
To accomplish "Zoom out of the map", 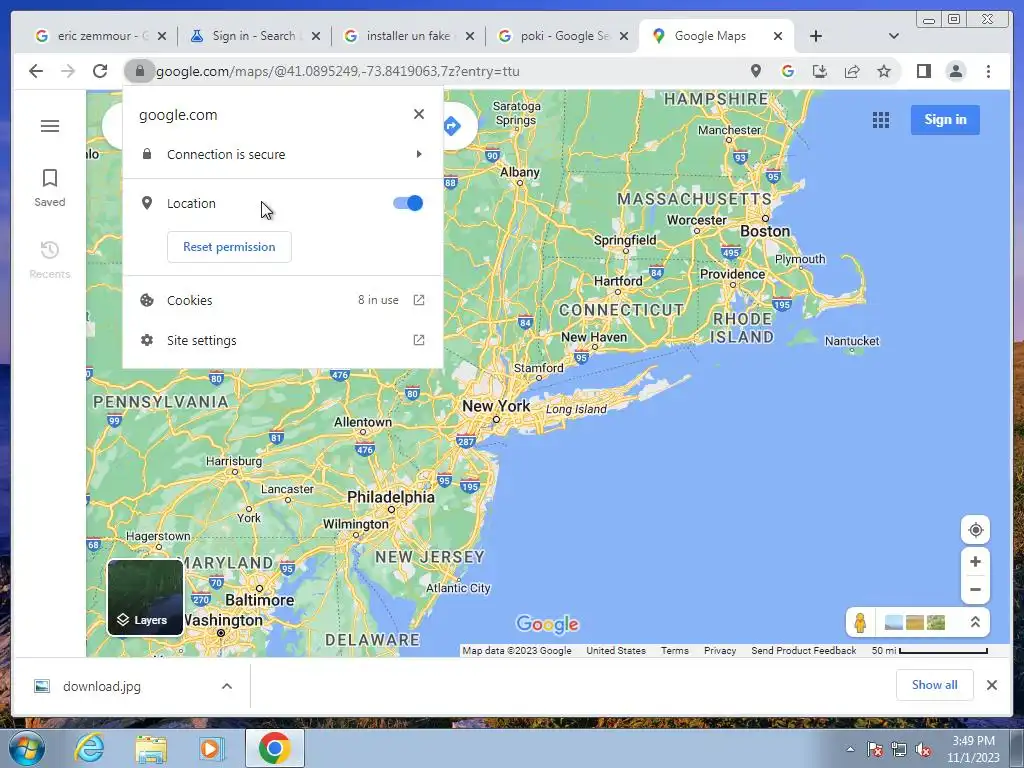I will (x=975, y=589).
